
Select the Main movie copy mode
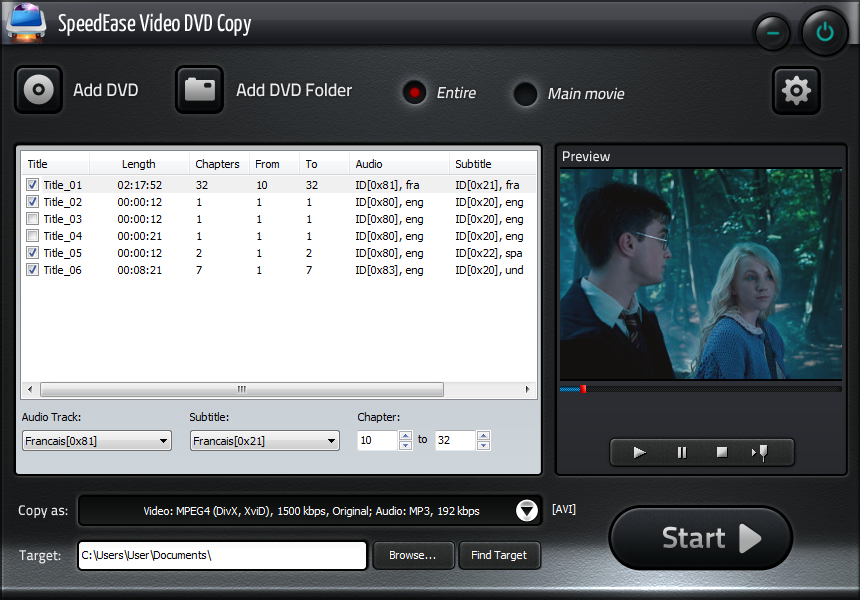525,94
